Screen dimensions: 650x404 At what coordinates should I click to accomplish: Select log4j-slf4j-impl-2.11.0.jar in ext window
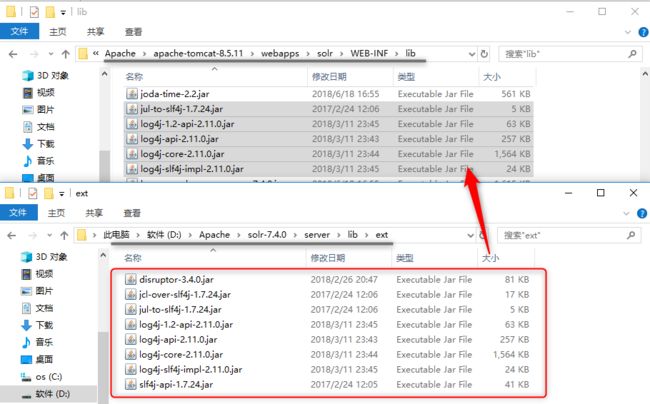[327, 370]
